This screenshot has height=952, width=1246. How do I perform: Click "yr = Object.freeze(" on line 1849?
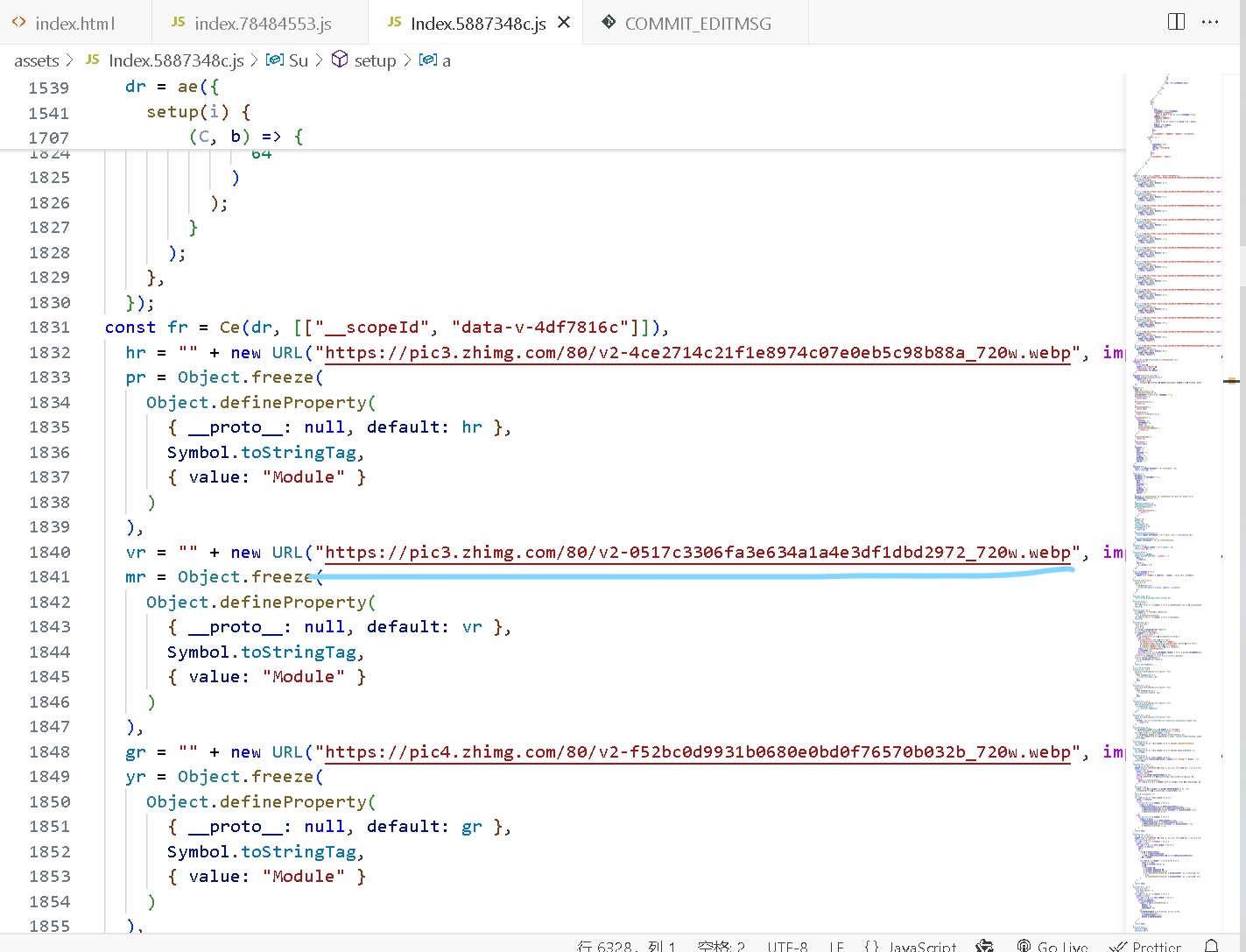point(224,777)
